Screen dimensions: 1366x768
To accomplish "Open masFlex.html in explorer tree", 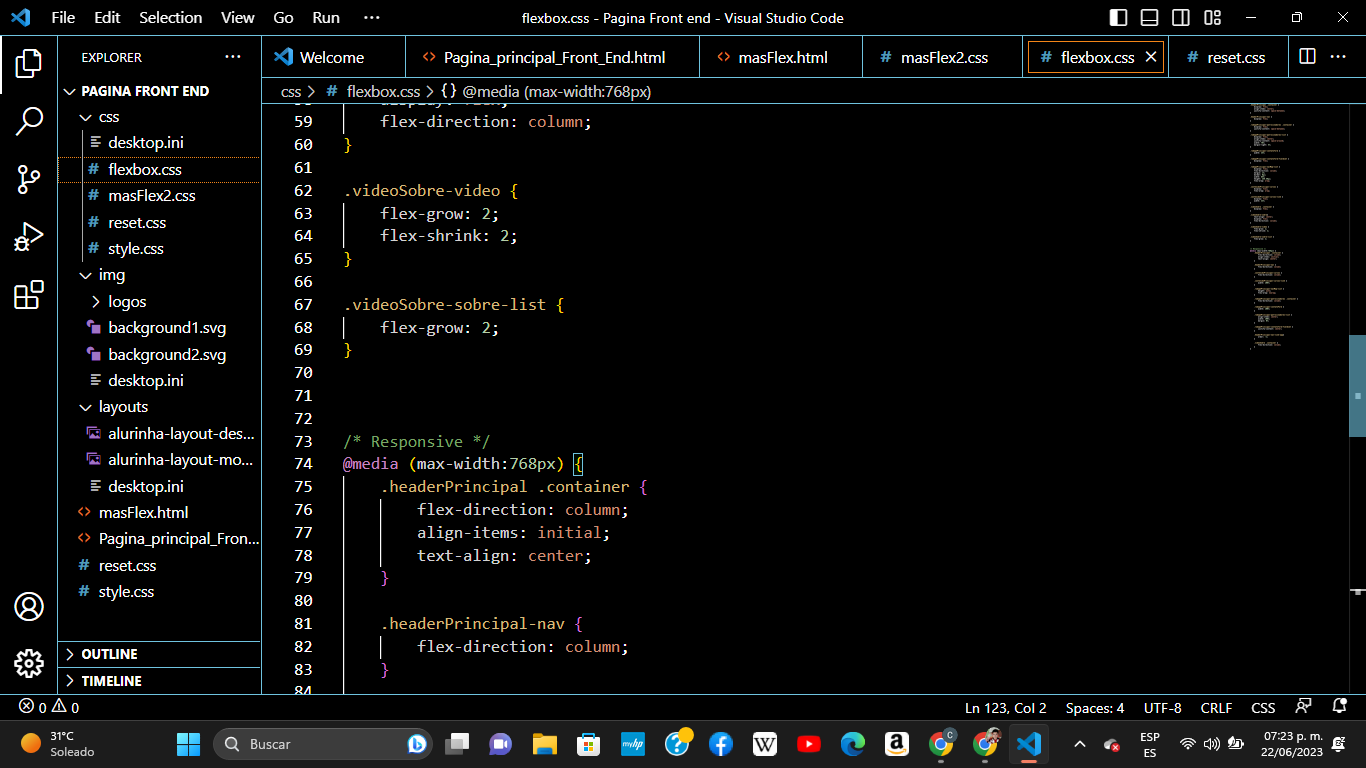I will pyautogui.click(x=159, y=513).
